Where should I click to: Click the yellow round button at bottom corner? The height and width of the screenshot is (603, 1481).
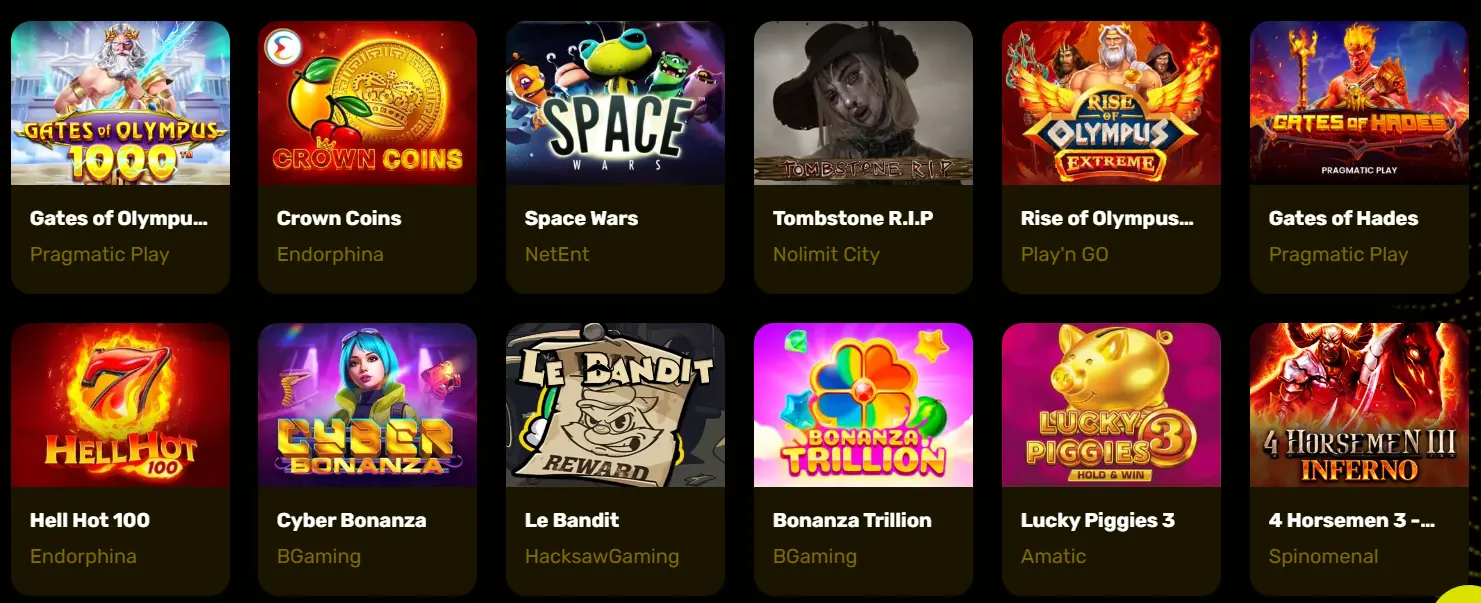click(x=1462, y=595)
